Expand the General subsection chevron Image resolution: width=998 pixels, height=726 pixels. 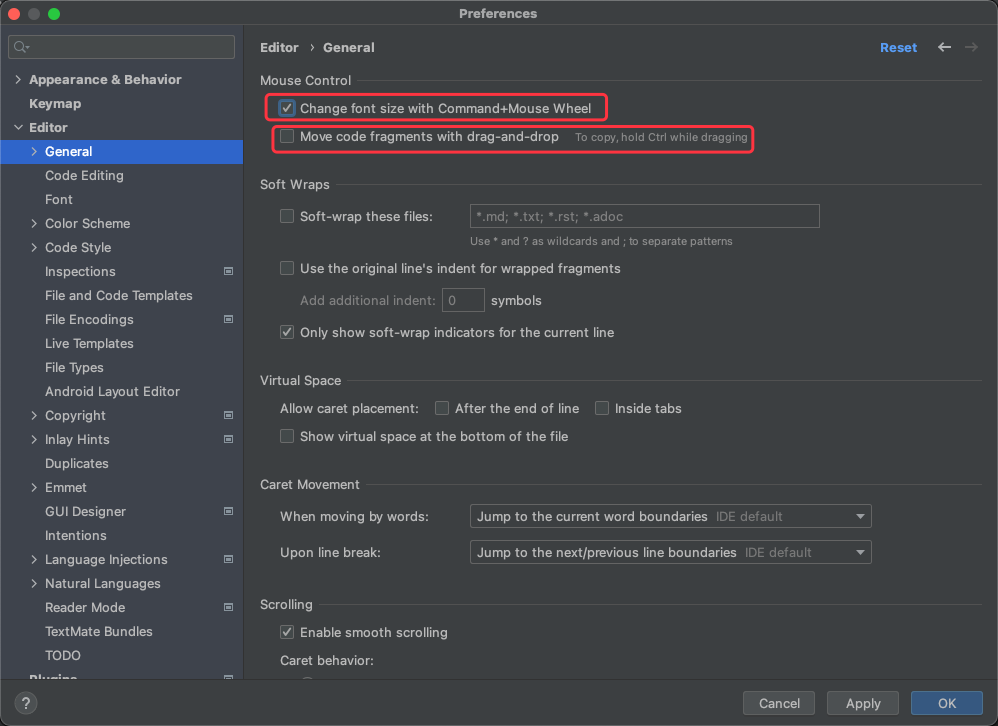pyautogui.click(x=34, y=151)
